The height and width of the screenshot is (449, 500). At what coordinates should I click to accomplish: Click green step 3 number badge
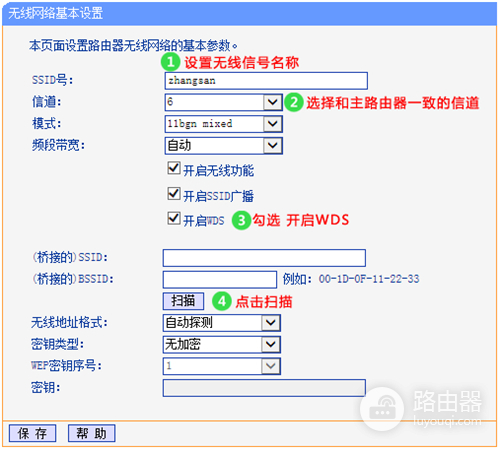click(x=241, y=220)
